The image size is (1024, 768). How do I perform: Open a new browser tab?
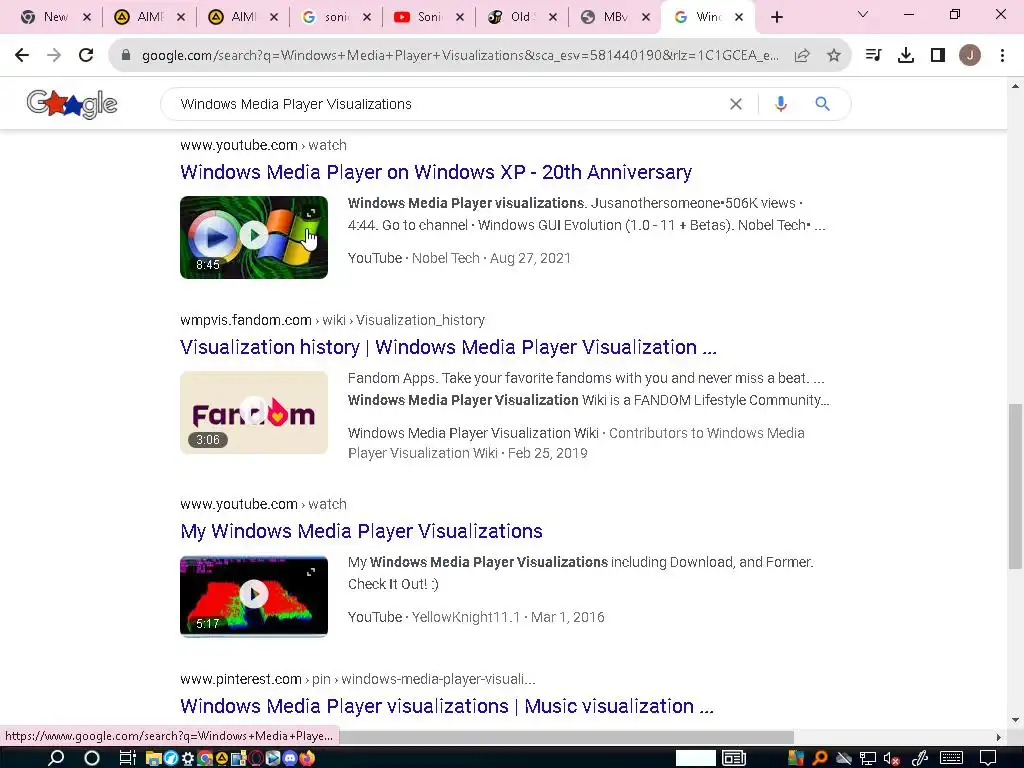(x=776, y=17)
